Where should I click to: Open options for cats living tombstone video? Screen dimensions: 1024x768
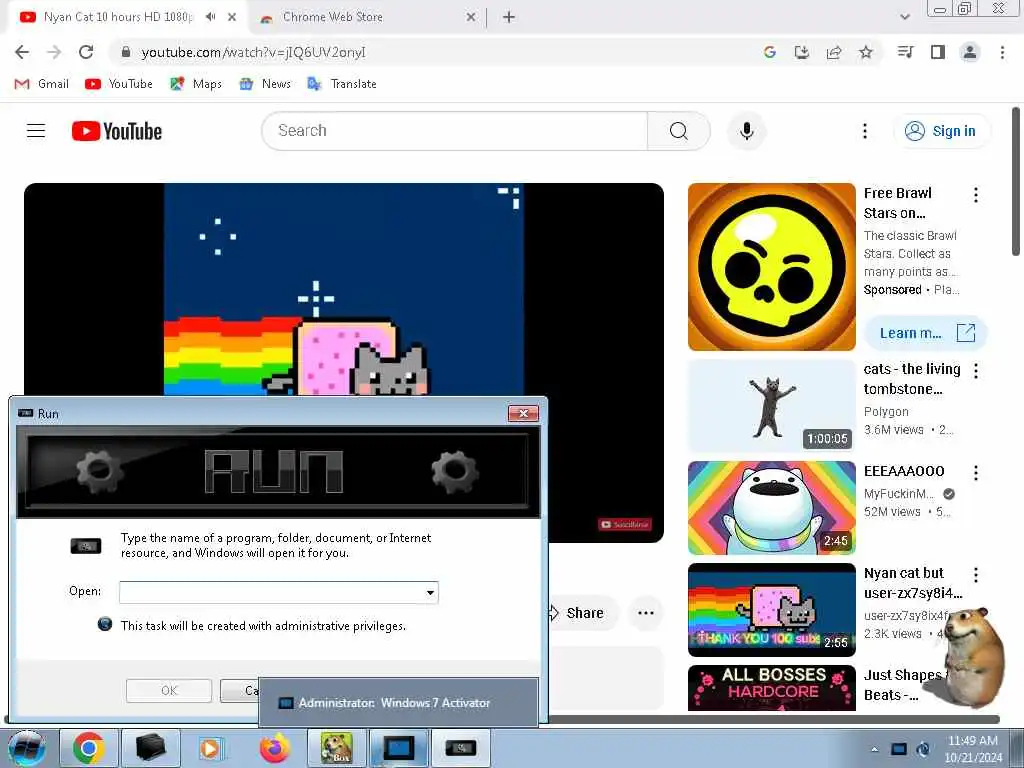click(x=976, y=371)
